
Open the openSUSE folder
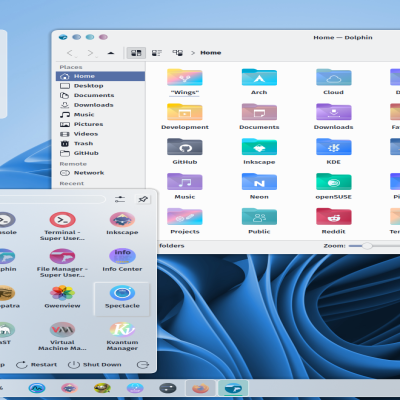(333, 182)
